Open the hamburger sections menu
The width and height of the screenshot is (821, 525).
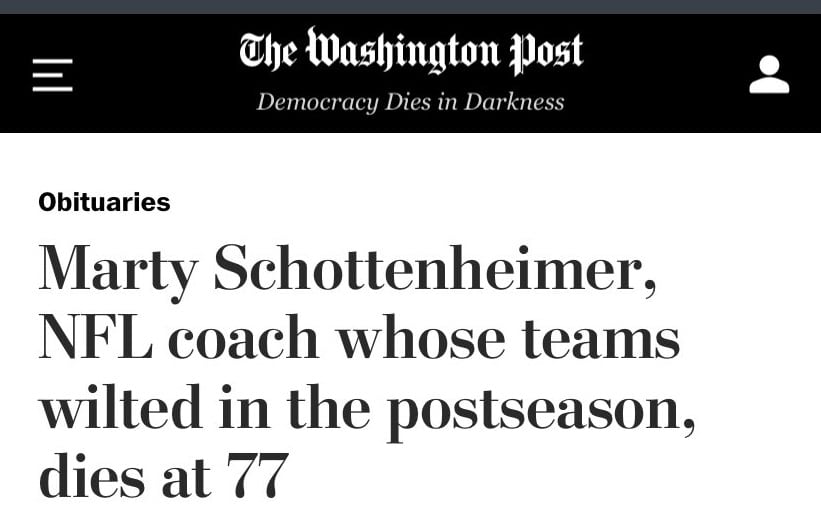(x=52, y=75)
